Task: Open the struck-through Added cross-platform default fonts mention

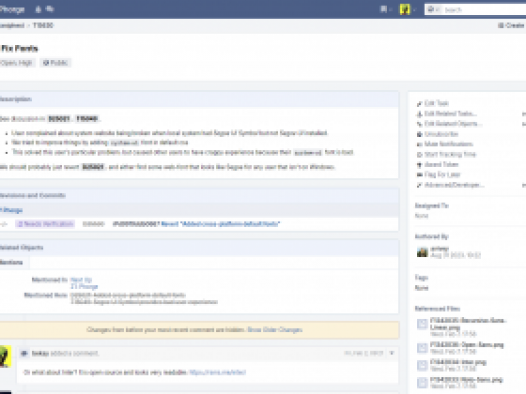Action: [x=128, y=295]
